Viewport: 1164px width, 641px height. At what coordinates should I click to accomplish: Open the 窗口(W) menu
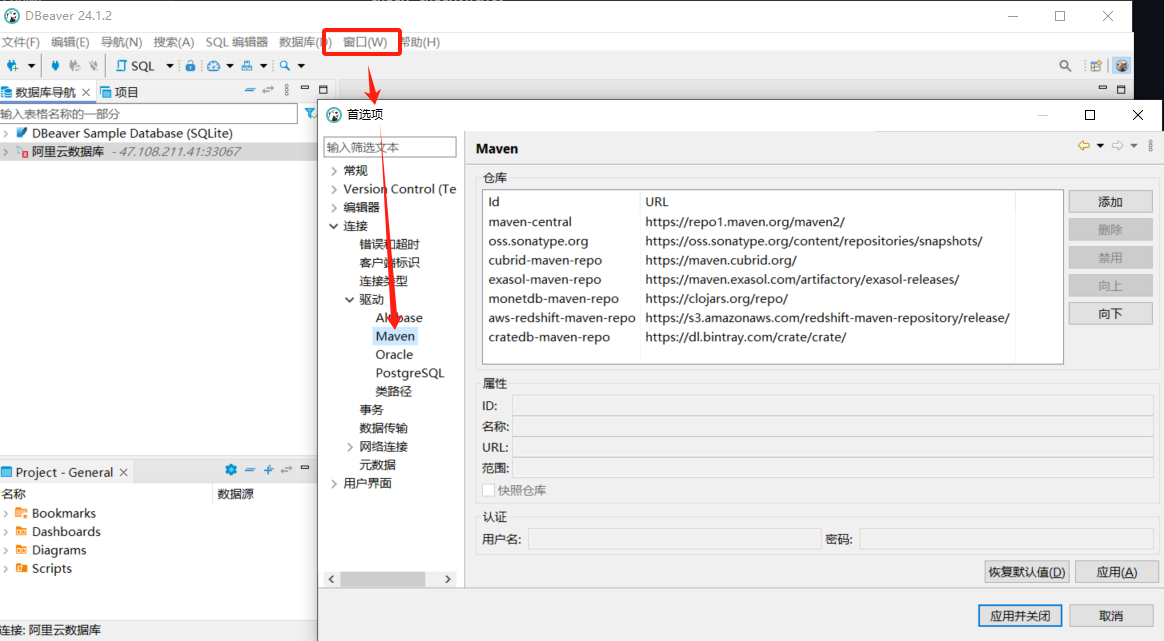click(x=364, y=42)
